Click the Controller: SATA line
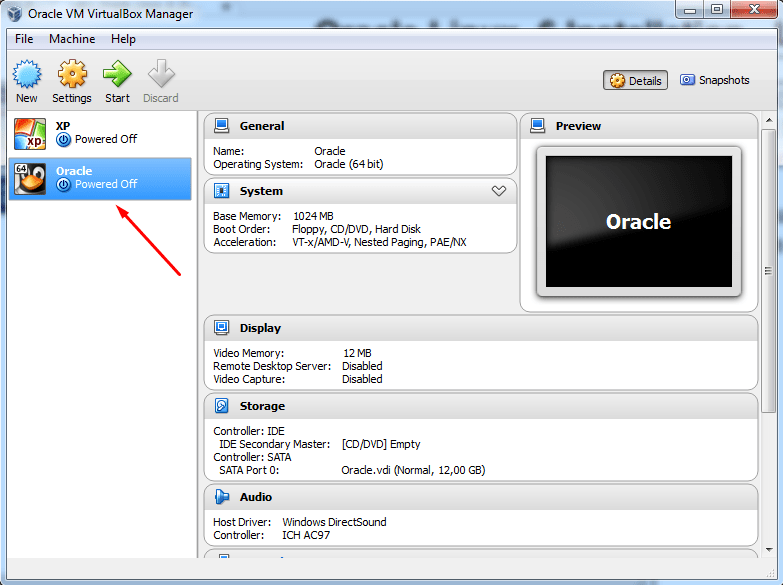 point(252,457)
